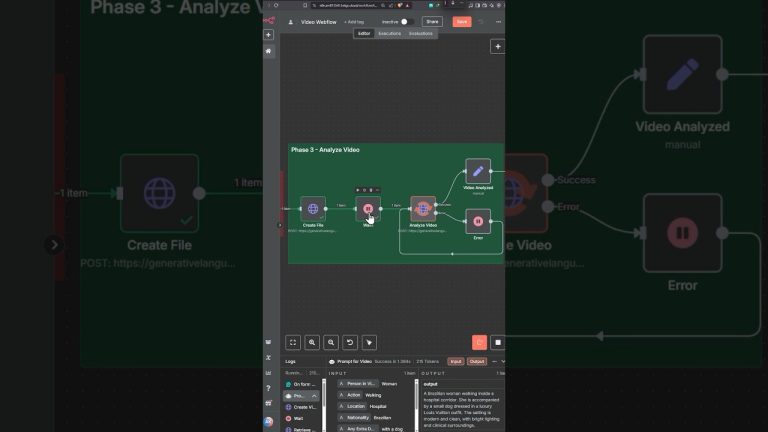Click the Person in Vi... input field label
Viewport: 768px width, 432px height.
tap(358, 384)
